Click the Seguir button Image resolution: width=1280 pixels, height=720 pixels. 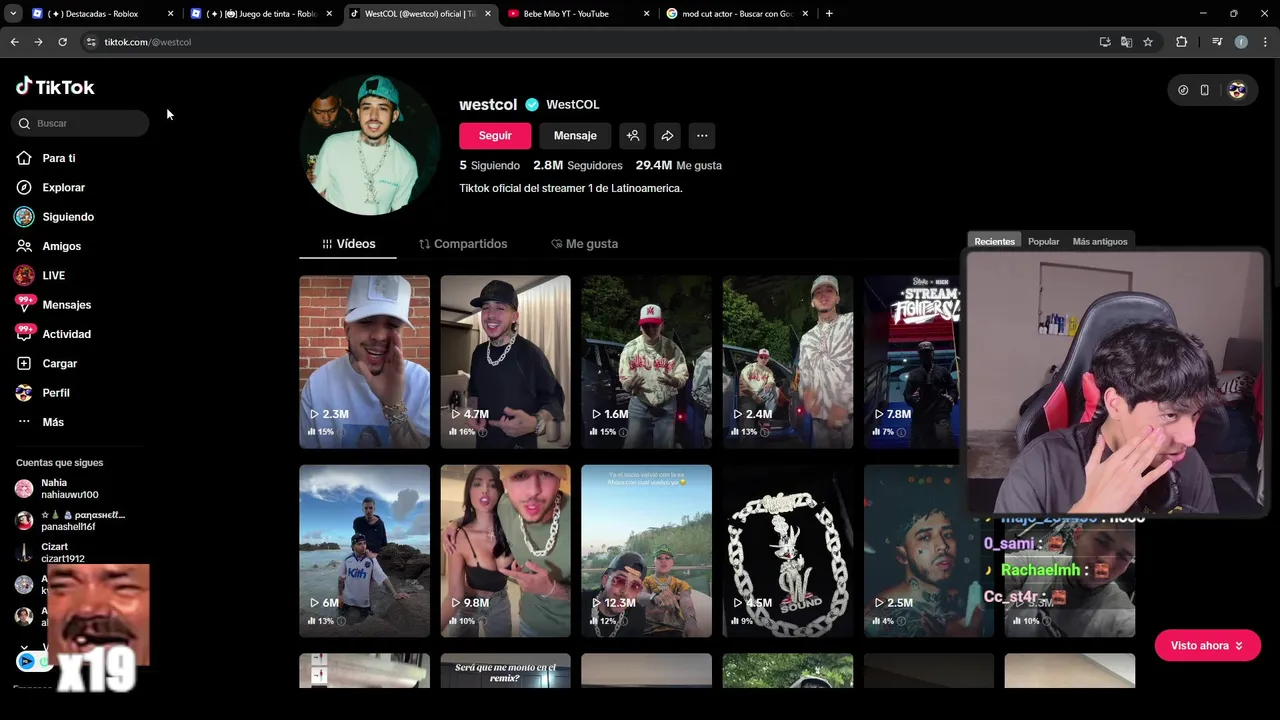(x=495, y=136)
